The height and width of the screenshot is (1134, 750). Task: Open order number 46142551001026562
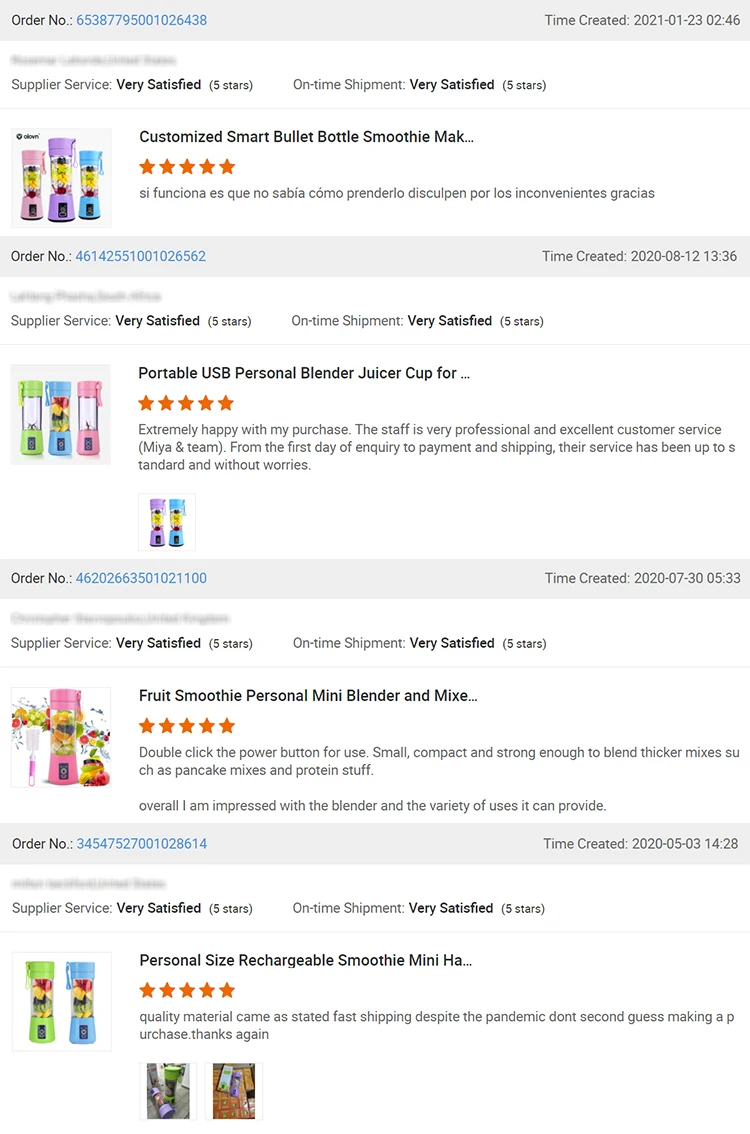pyautogui.click(x=140, y=256)
